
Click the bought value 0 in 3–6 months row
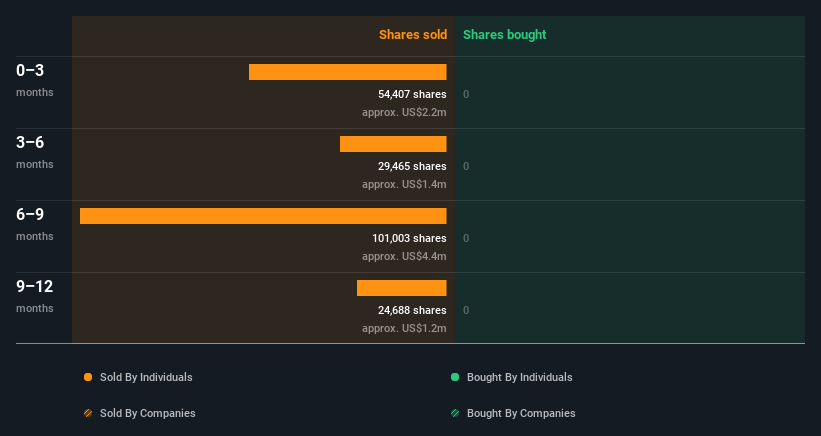(x=466, y=166)
